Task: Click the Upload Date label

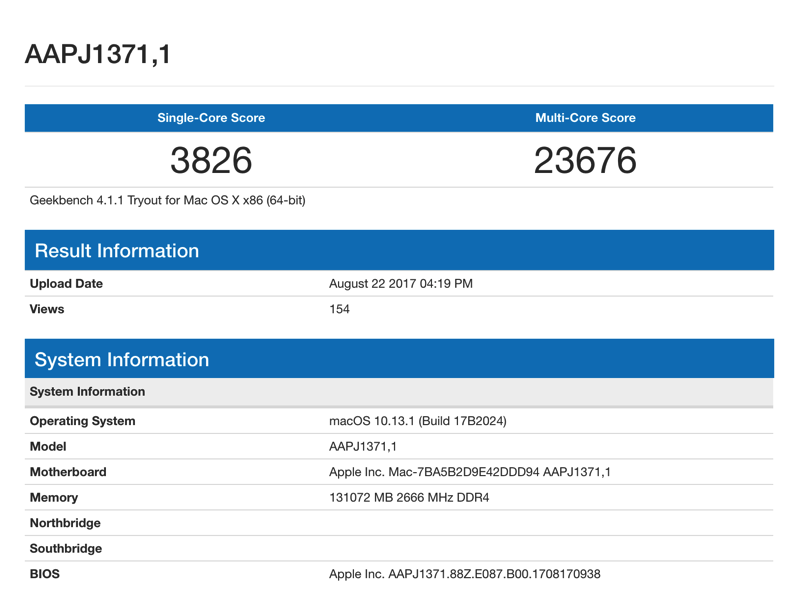Action: [66, 284]
